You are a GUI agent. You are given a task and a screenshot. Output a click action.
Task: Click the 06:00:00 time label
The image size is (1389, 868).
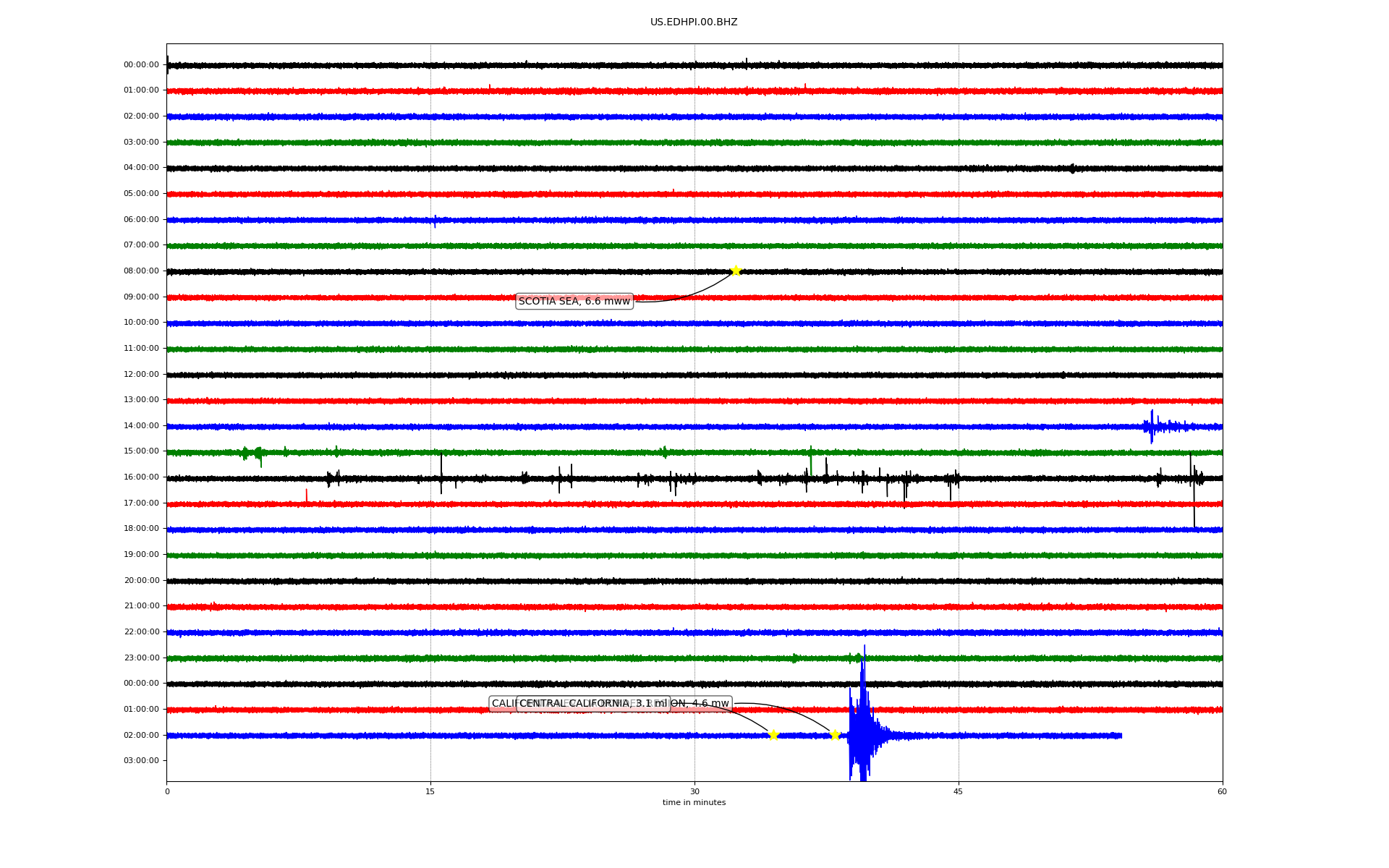[141, 220]
